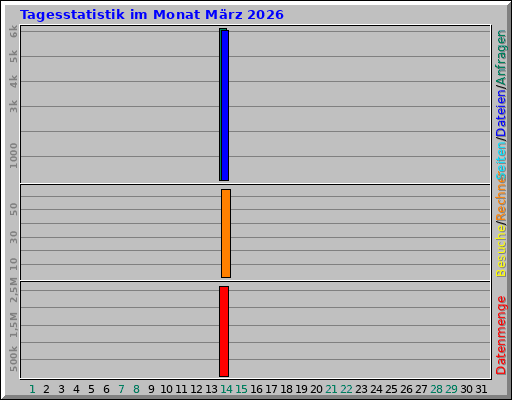Click the 1,5M axis label

(13, 325)
